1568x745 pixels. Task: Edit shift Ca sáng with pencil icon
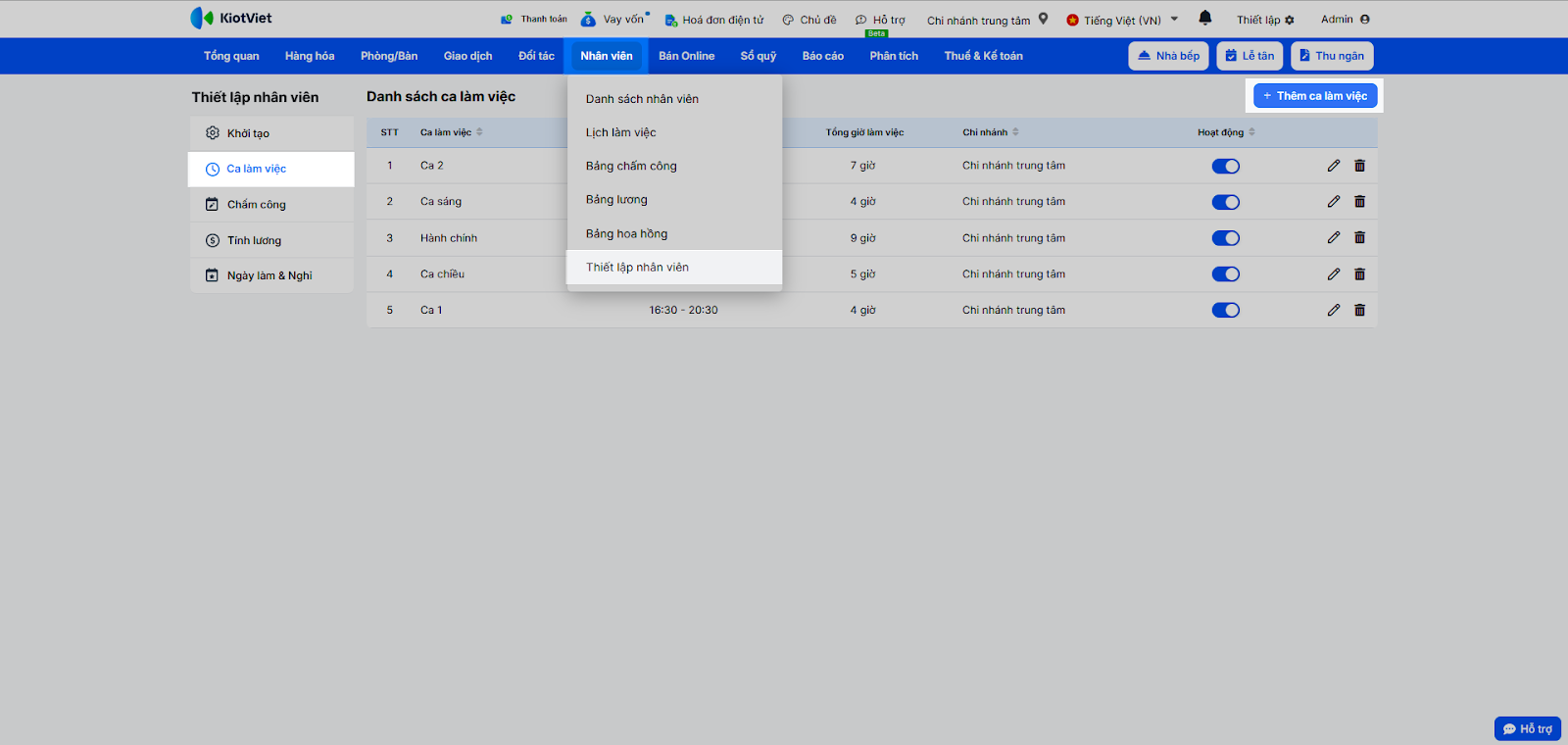pyautogui.click(x=1334, y=201)
